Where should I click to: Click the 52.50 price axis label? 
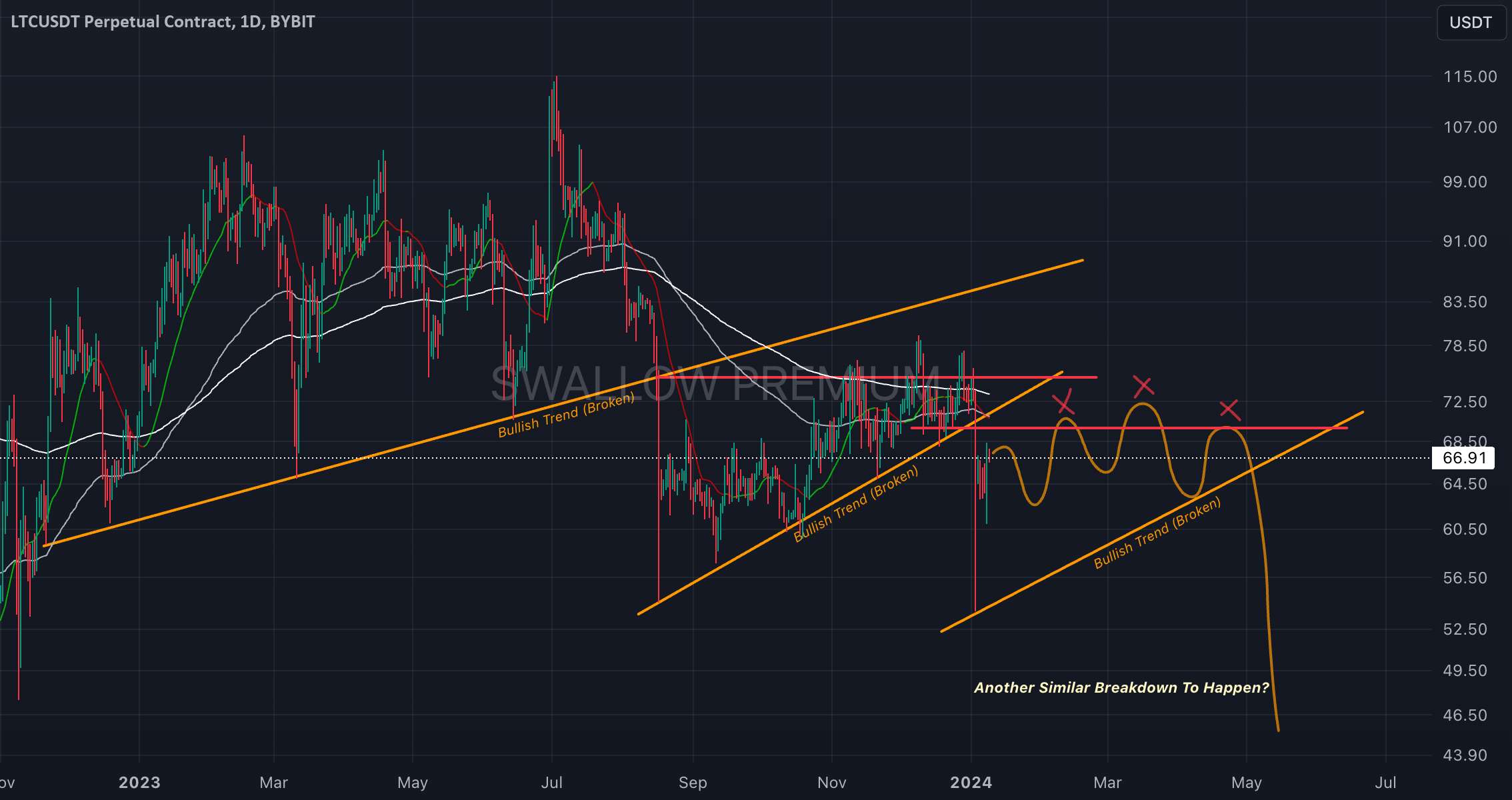point(1465,629)
